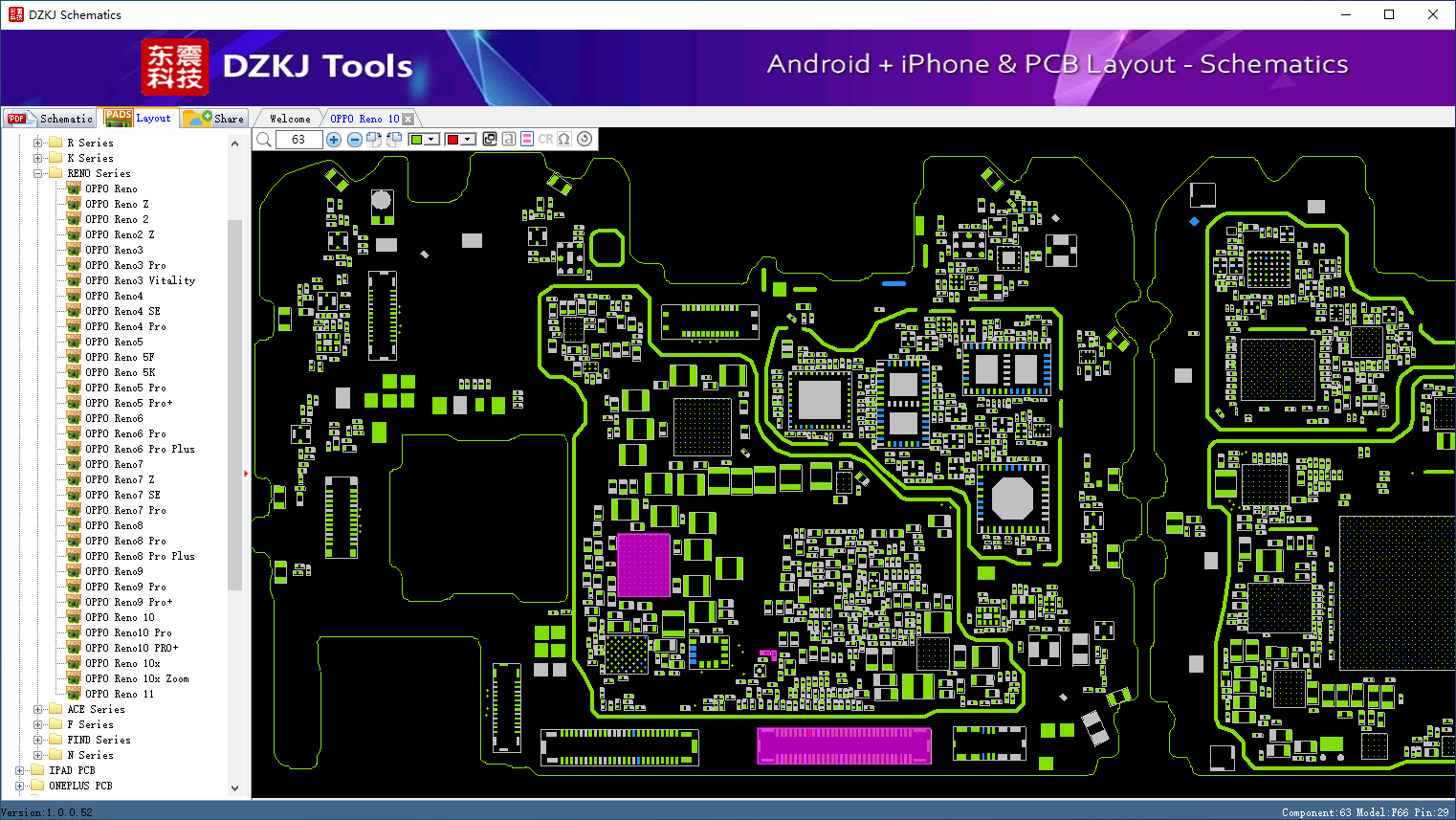The image size is (1456, 820).
Task: Close the OPPO Reno 10 tab
Action: click(x=408, y=119)
